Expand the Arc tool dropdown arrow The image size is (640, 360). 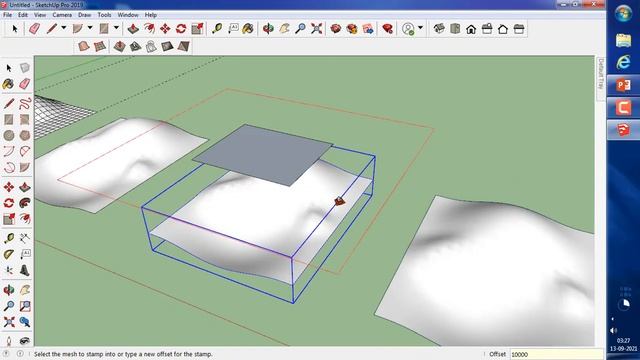coord(90,28)
